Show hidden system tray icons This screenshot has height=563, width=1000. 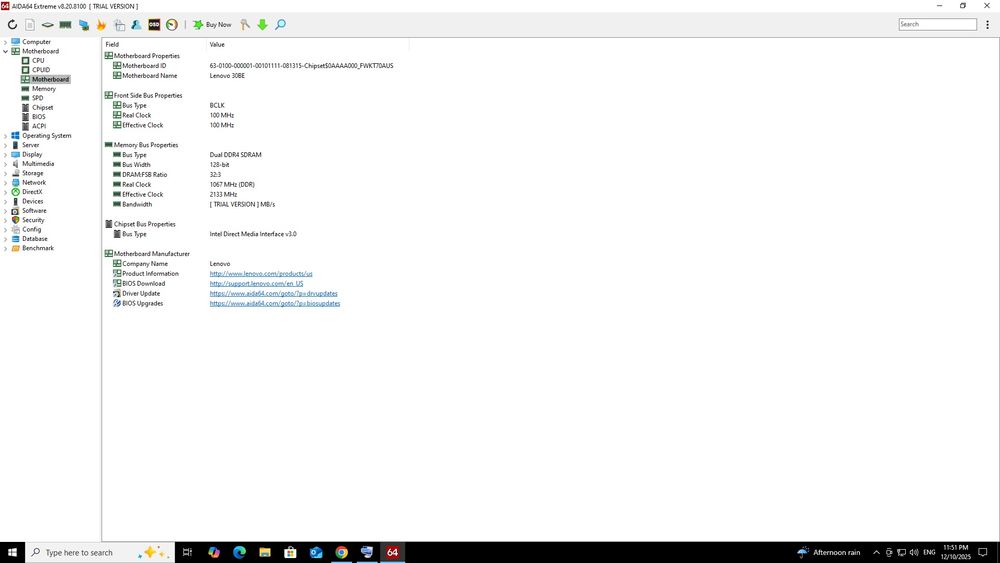pos(876,552)
